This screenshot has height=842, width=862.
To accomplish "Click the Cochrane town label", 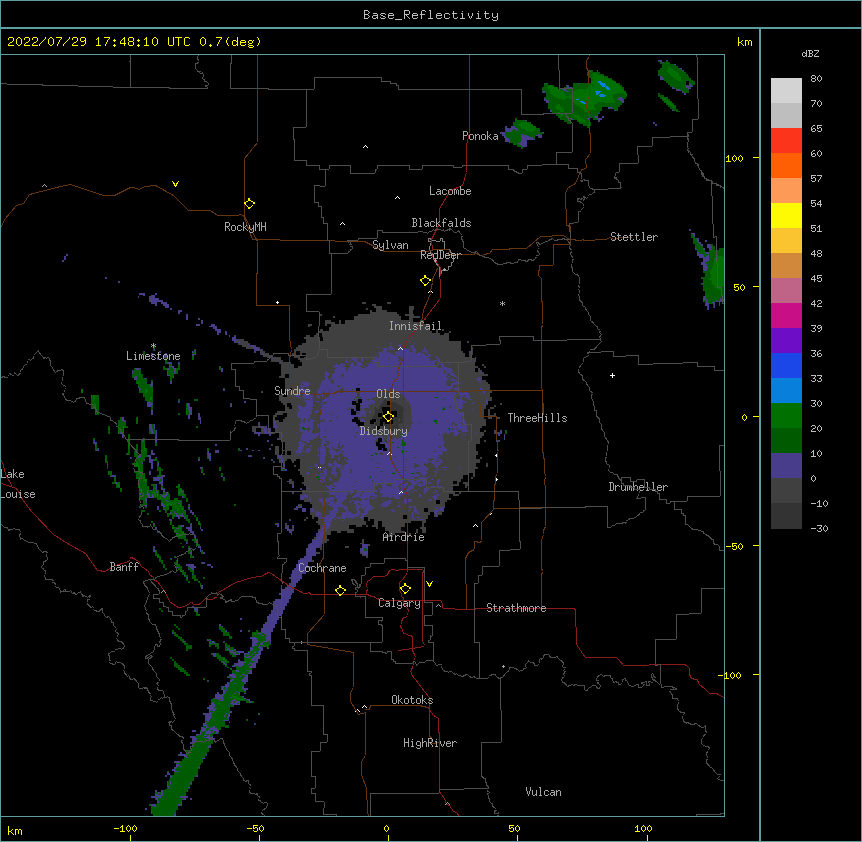I will tap(322, 568).
